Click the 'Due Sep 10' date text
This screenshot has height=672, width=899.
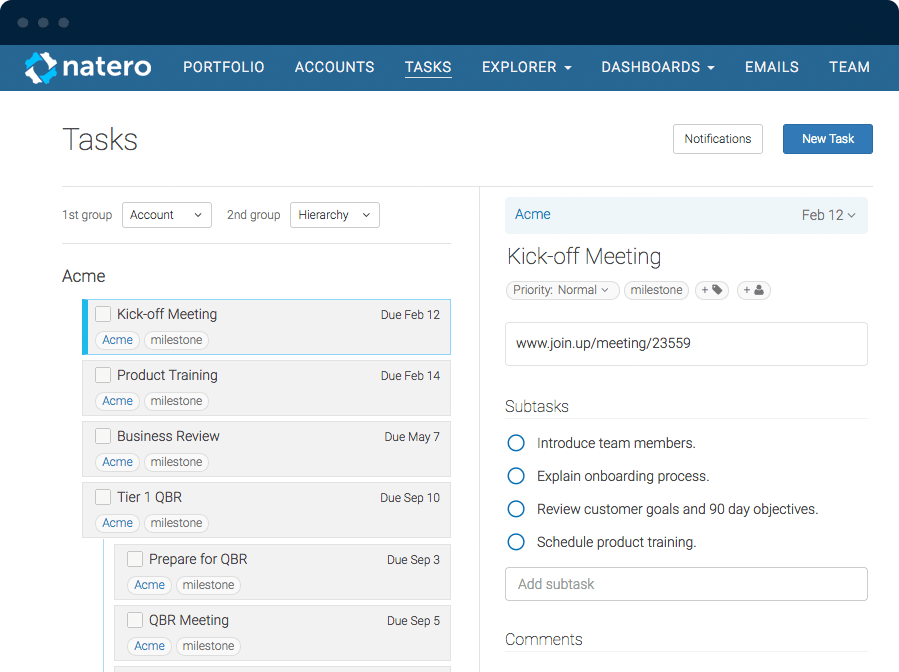click(x=410, y=498)
